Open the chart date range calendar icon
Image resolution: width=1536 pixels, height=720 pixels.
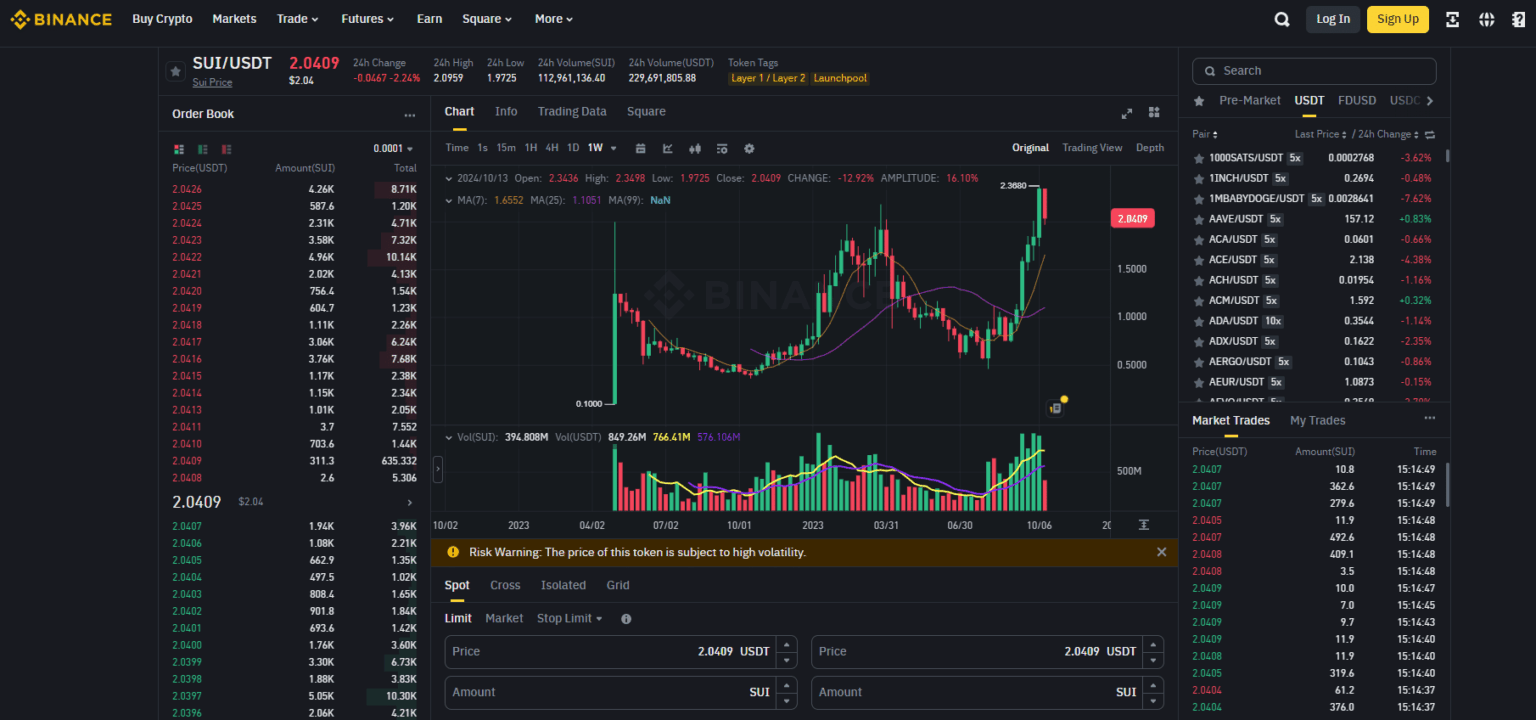pos(640,148)
